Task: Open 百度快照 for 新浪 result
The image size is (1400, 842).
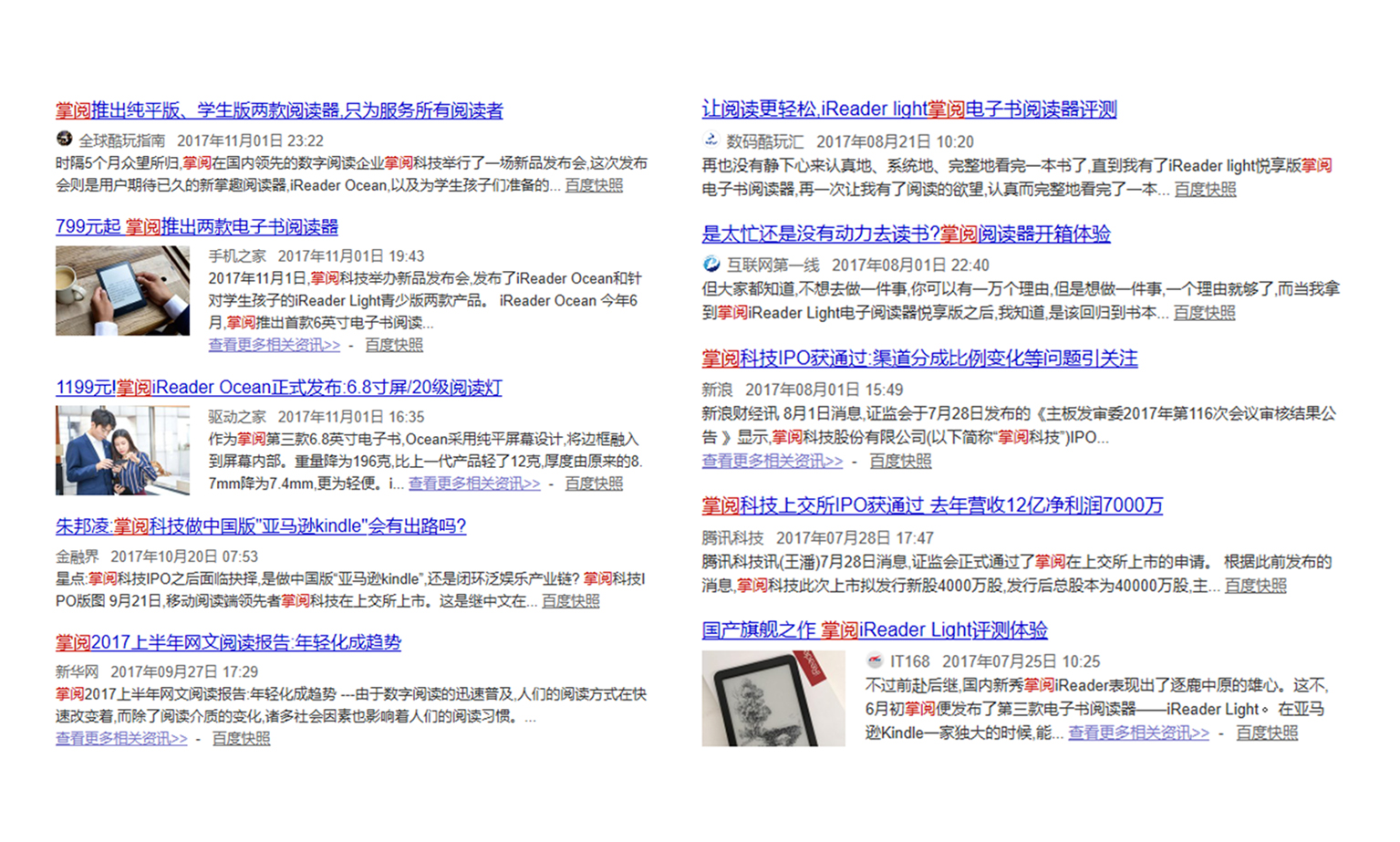Action: [900, 461]
